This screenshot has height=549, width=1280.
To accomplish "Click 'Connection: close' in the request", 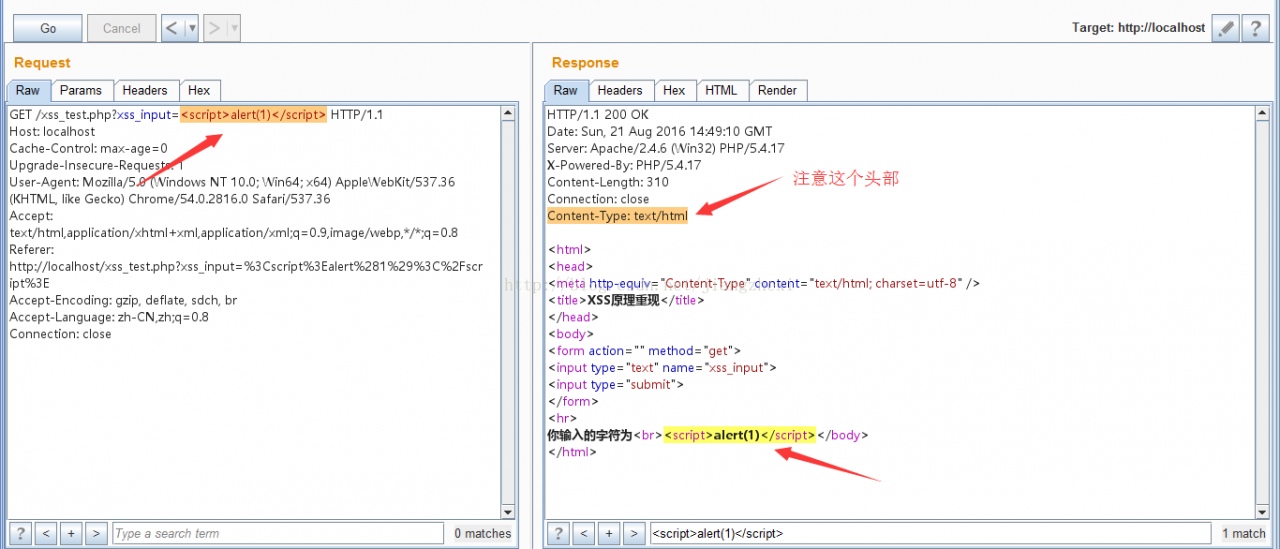I will (x=60, y=334).
